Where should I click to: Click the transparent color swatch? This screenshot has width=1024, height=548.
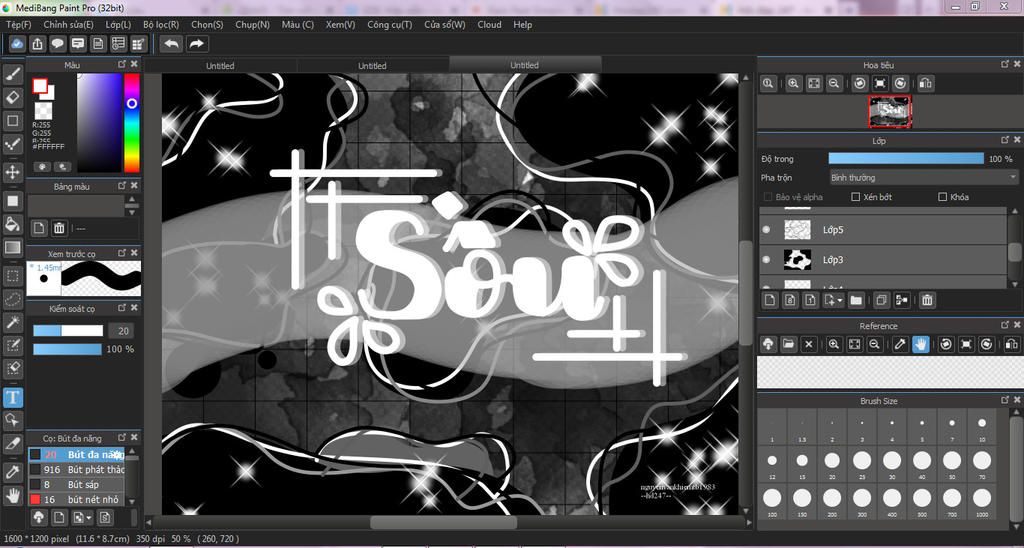44,110
